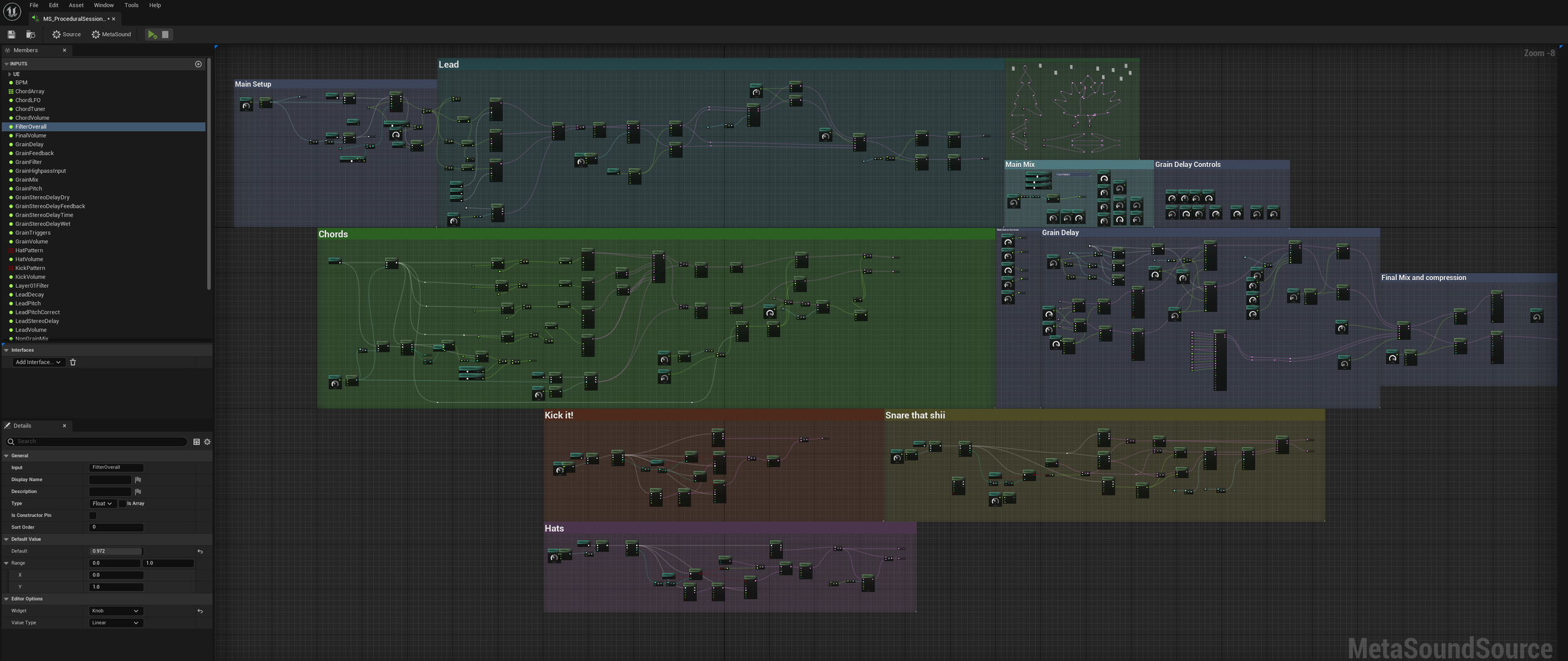Select the Kick it! comment box title
This screenshot has width=1568, height=661.
tap(559, 416)
